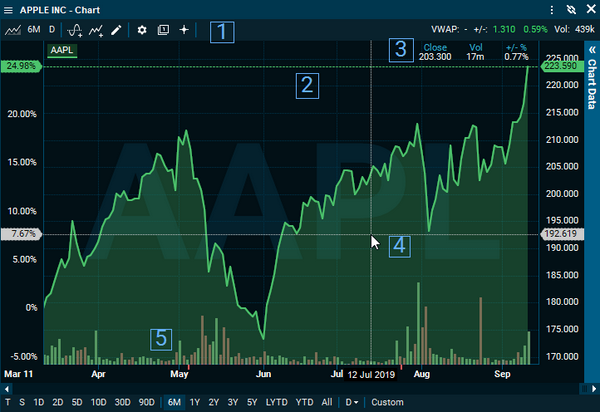Select the YTD range
Image resolution: width=601 pixels, height=413 pixels.
pos(304,402)
